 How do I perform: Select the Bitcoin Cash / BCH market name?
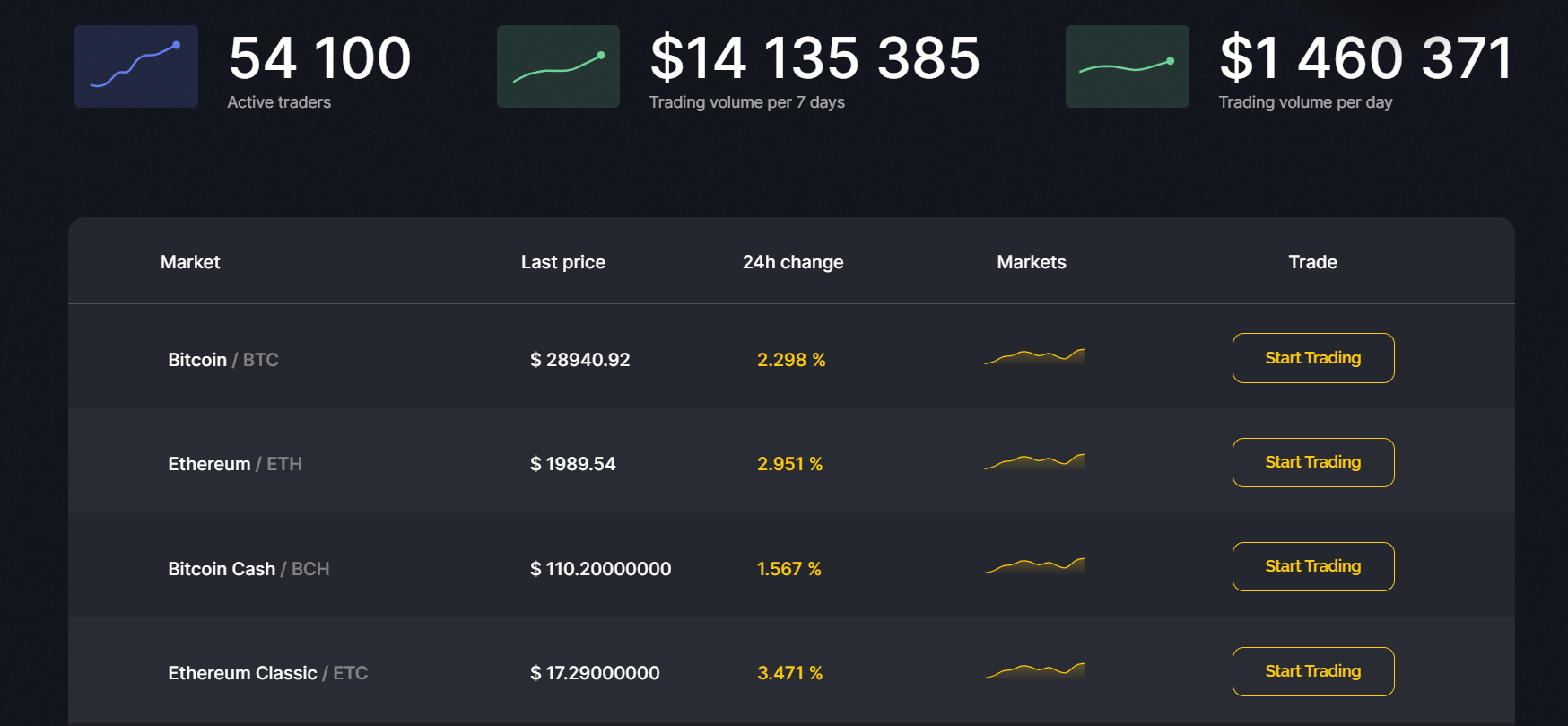pyautogui.click(x=248, y=569)
